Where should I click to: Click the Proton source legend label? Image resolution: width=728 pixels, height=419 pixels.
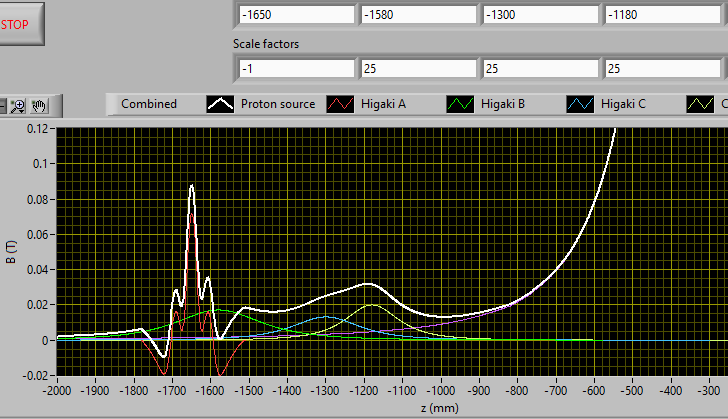(277, 104)
